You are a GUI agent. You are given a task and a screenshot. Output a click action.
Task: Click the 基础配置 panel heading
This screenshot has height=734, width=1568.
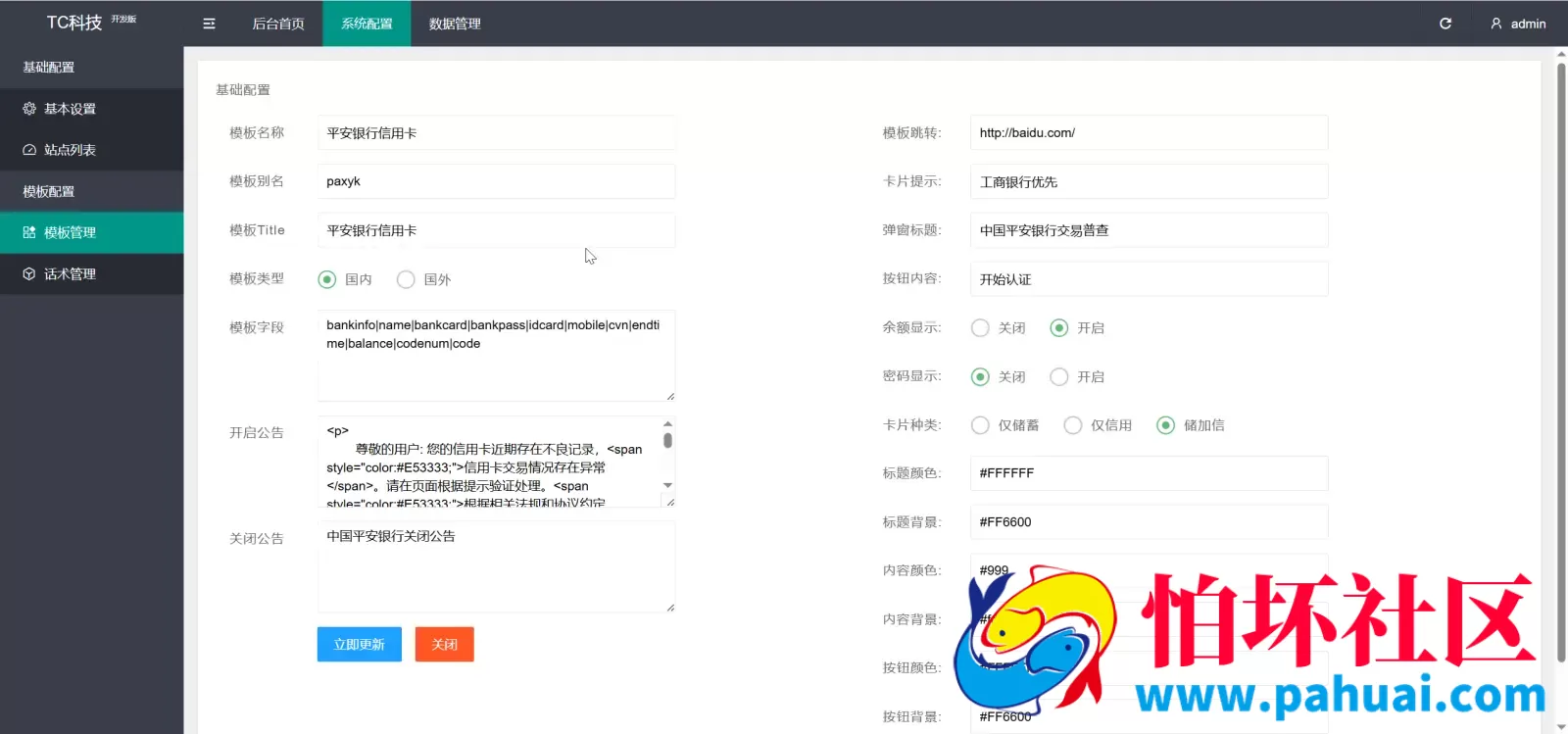pyautogui.click(x=243, y=90)
